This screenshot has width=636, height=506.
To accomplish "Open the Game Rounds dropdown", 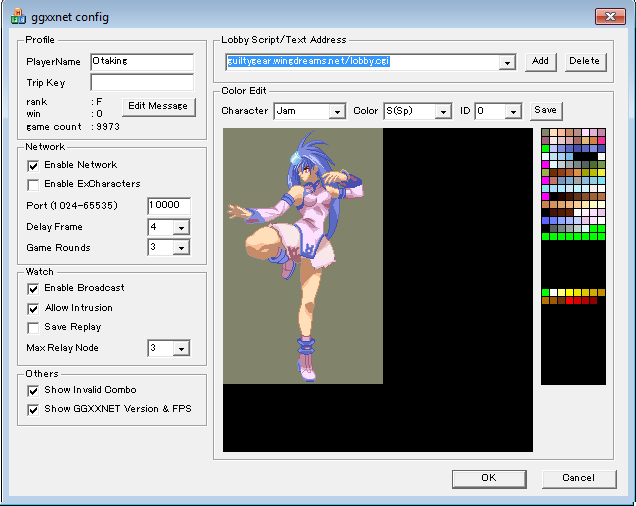I will 181,248.
